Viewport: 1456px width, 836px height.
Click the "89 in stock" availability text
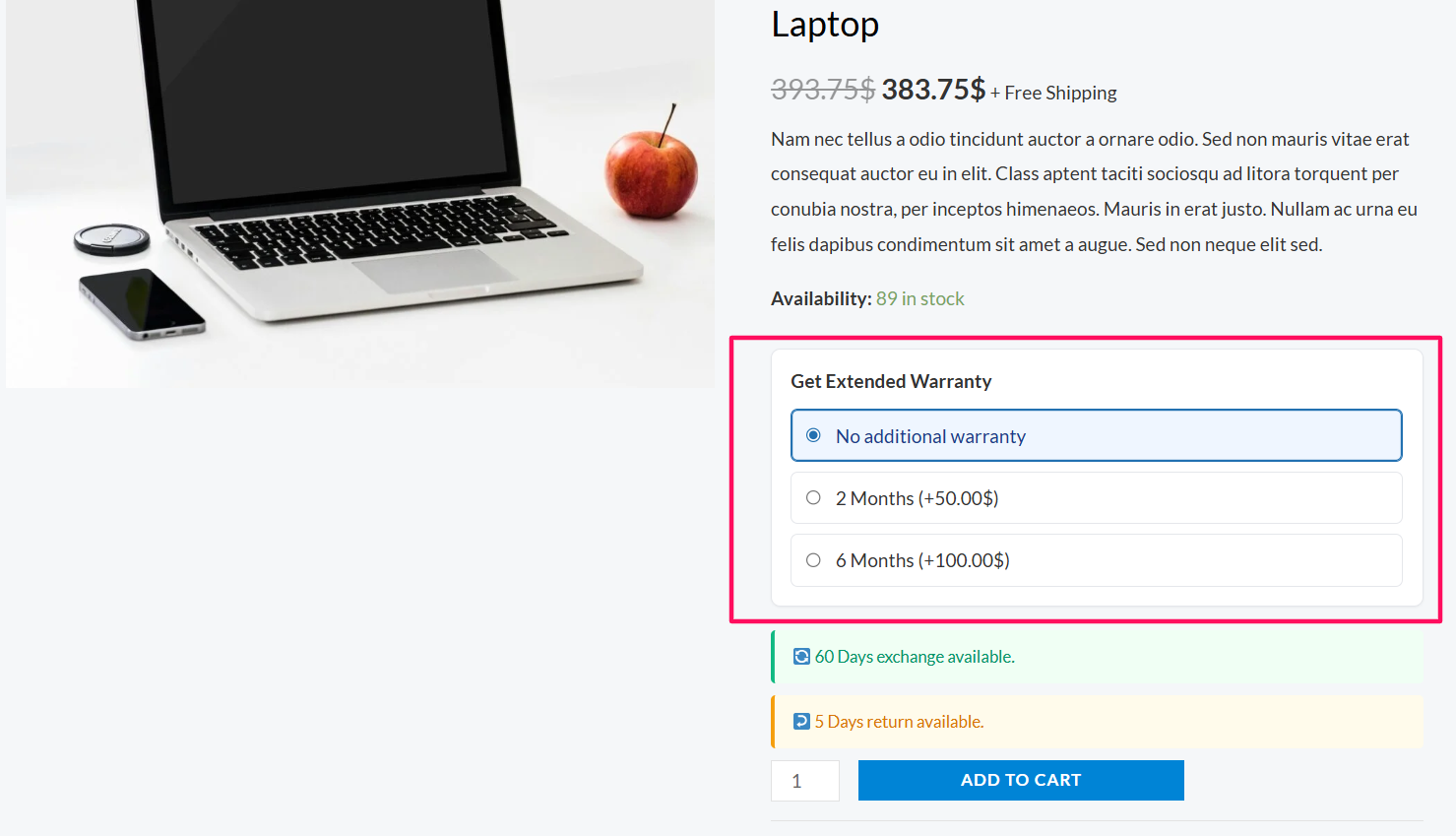tap(919, 297)
